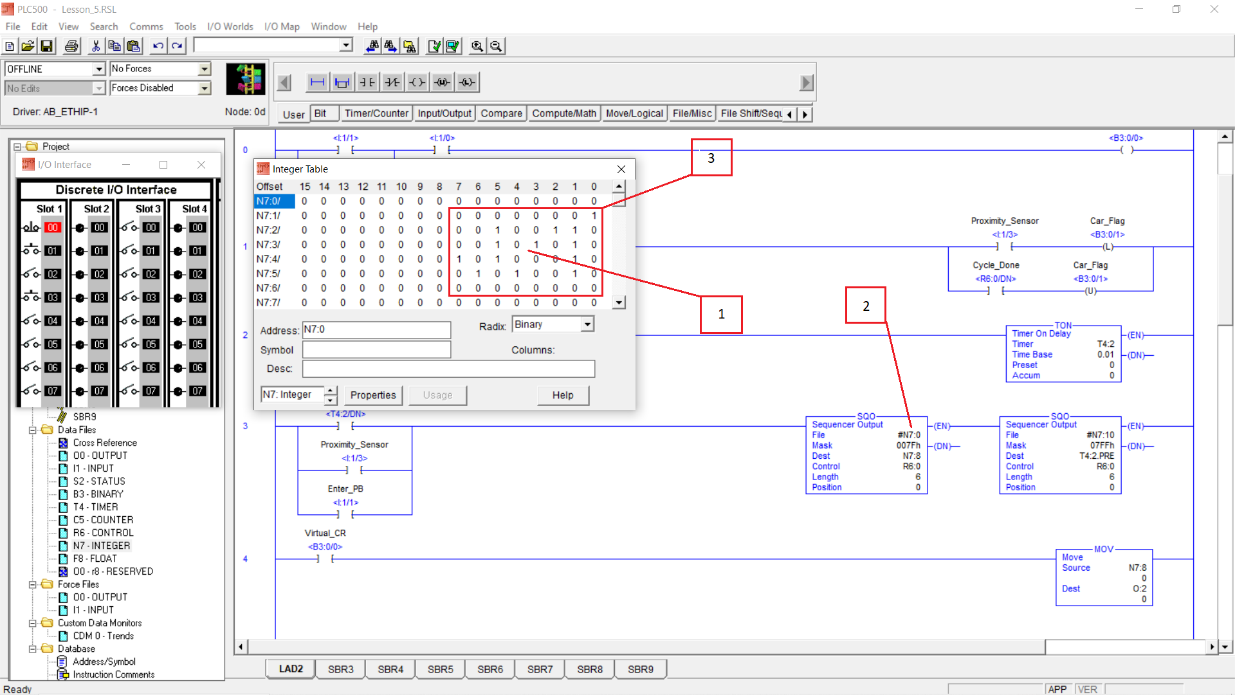Click the colorful ladder online status icon

click(x=245, y=80)
